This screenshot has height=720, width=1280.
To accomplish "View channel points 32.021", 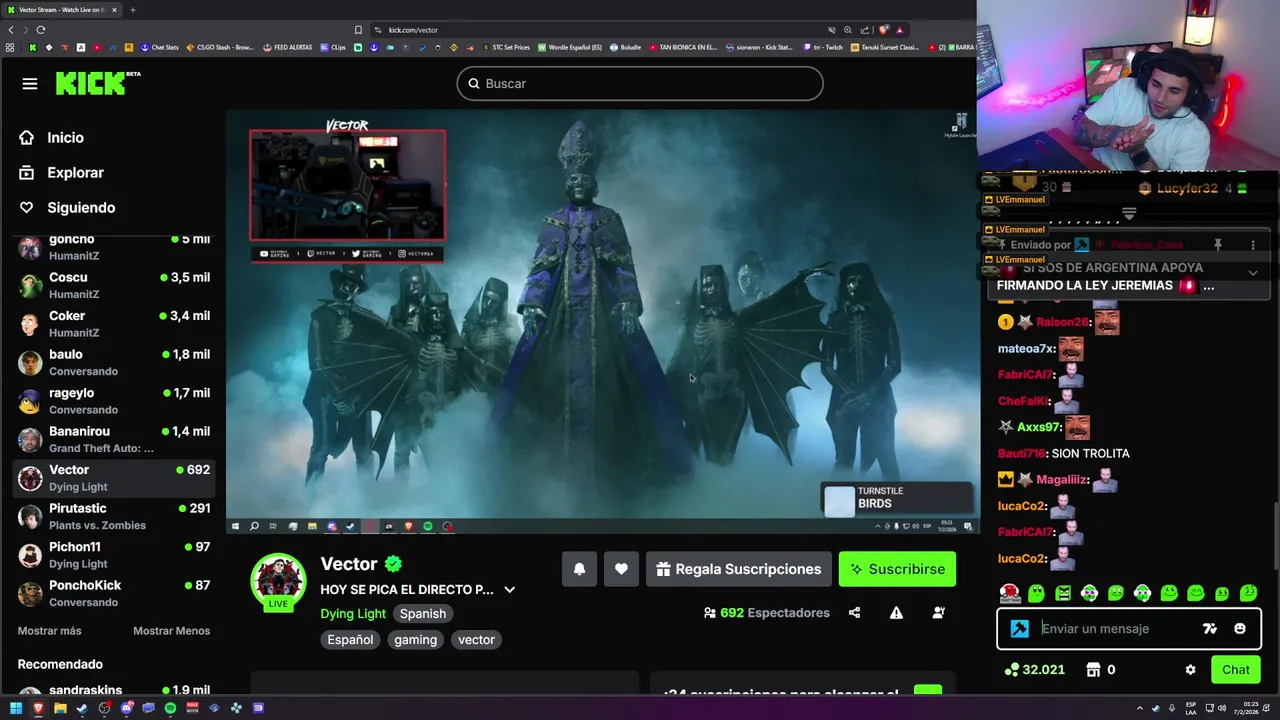I will (x=1035, y=670).
